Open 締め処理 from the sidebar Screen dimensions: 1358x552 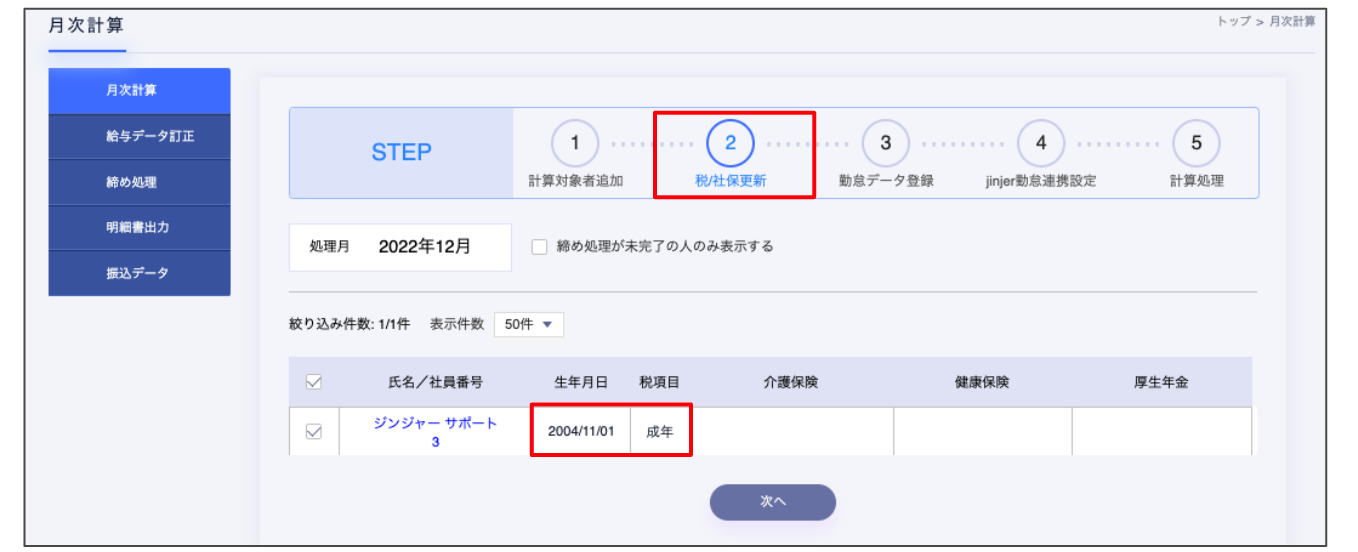click(139, 183)
